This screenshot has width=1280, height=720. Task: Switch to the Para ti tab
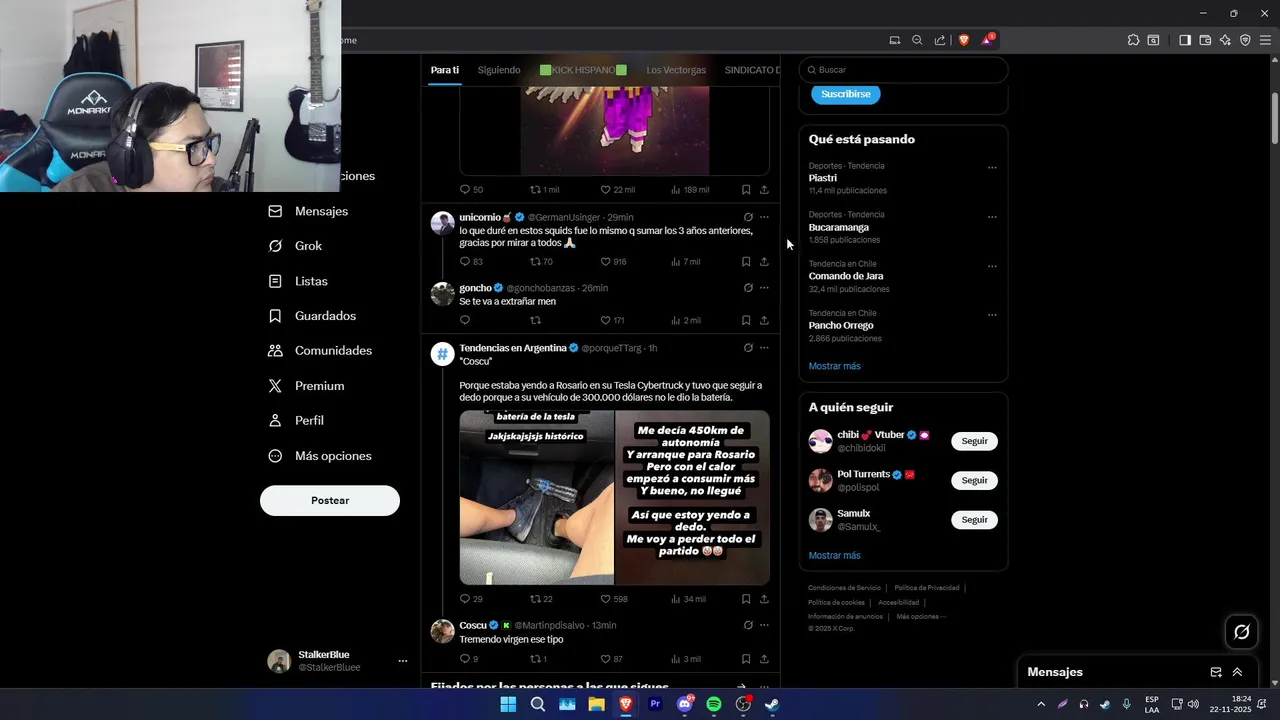pos(445,70)
